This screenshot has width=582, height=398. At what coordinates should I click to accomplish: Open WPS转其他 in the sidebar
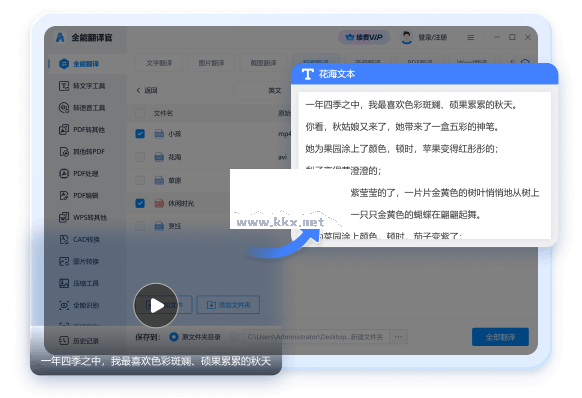point(83,217)
